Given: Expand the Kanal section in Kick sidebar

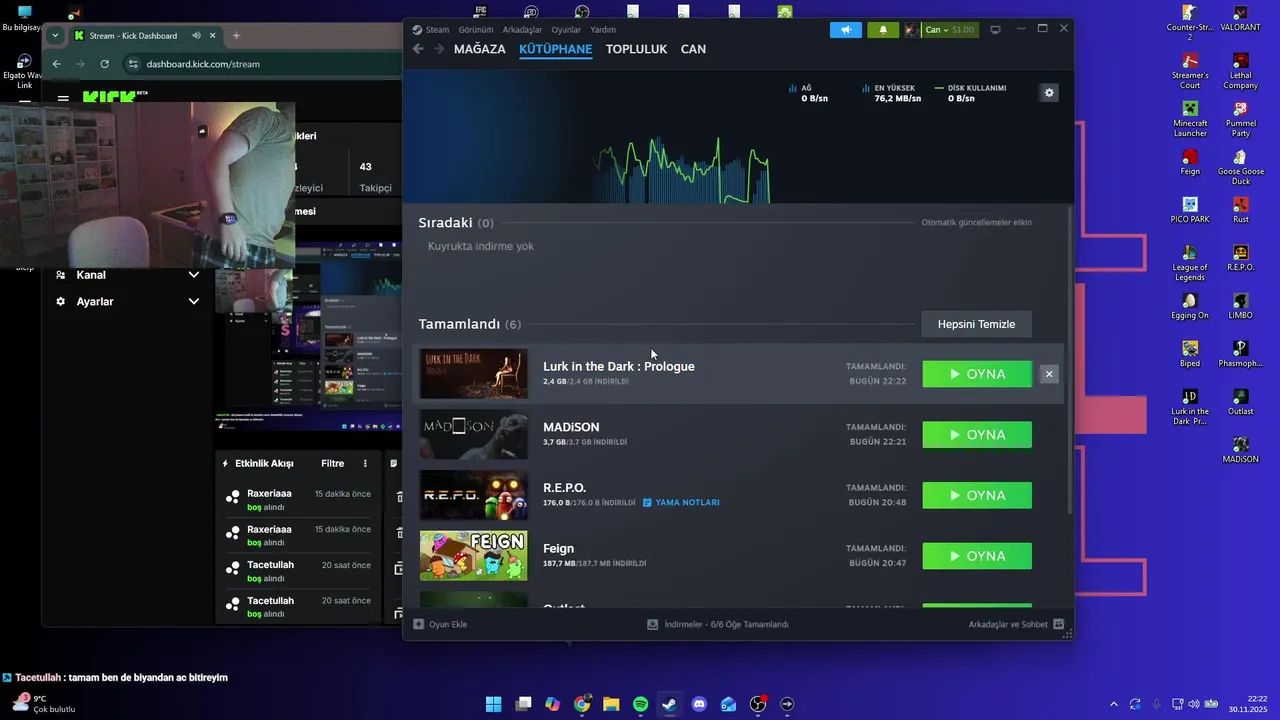Looking at the screenshot, I should 128,275.
